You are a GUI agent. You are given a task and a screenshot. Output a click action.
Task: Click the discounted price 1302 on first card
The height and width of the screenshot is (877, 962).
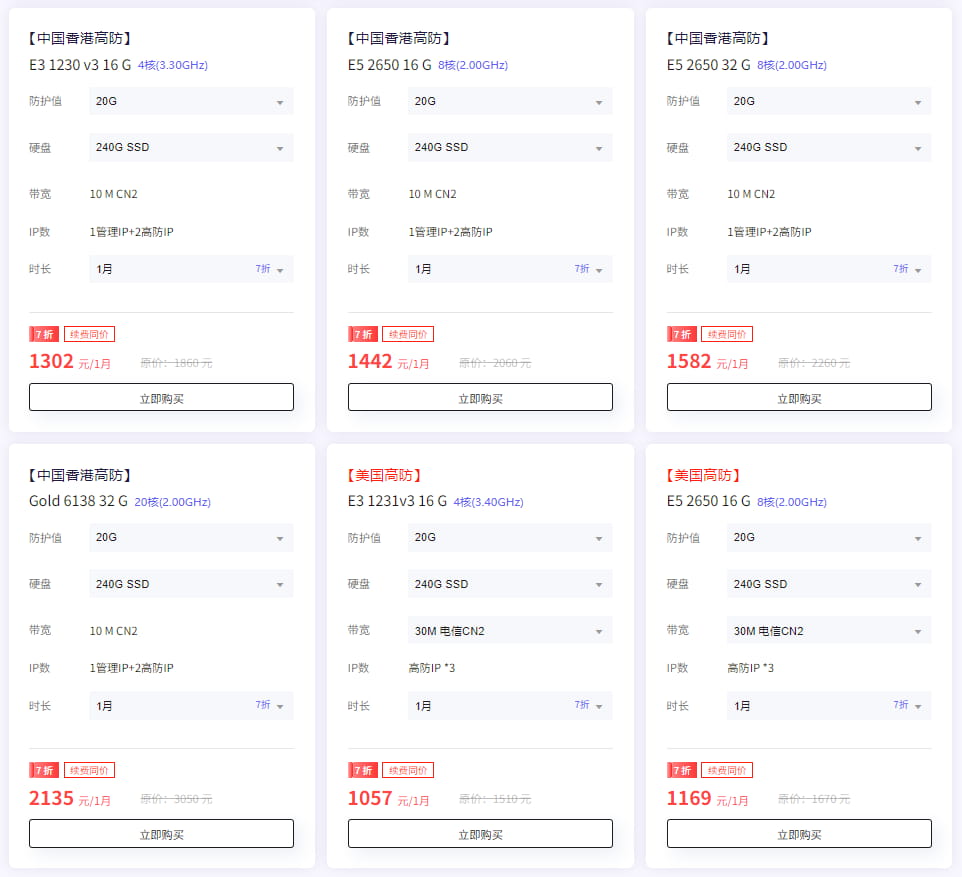click(51, 361)
